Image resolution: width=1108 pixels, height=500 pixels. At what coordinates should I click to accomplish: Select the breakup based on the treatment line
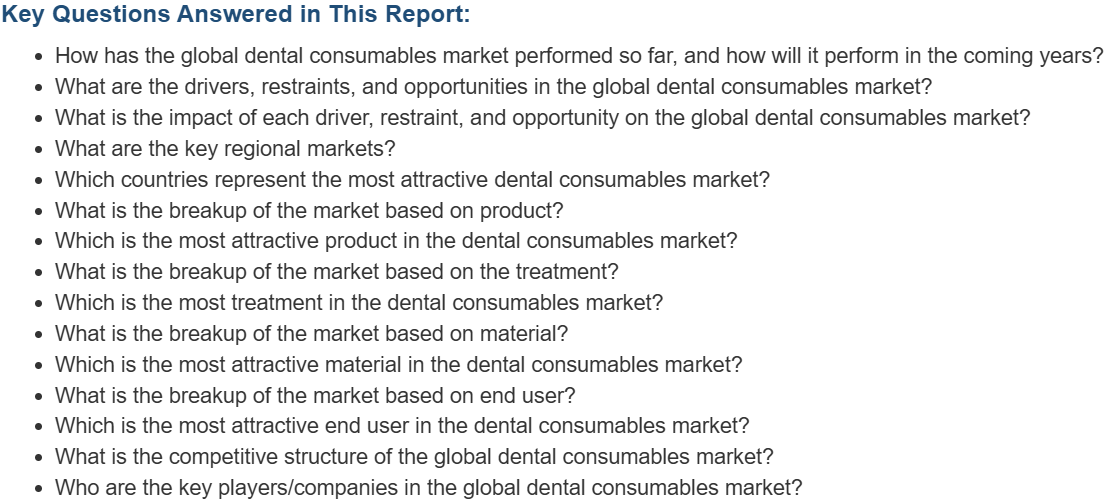336,271
